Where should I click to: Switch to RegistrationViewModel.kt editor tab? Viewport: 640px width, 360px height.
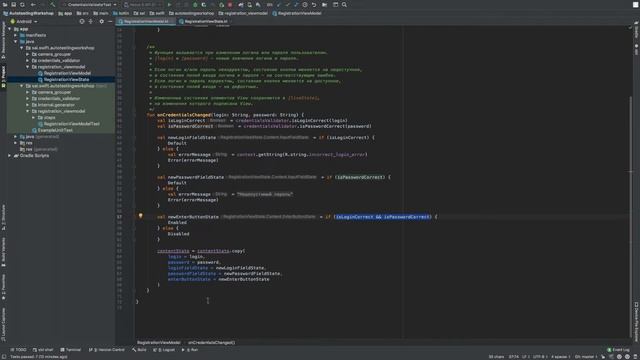pyautogui.click(x=146, y=21)
